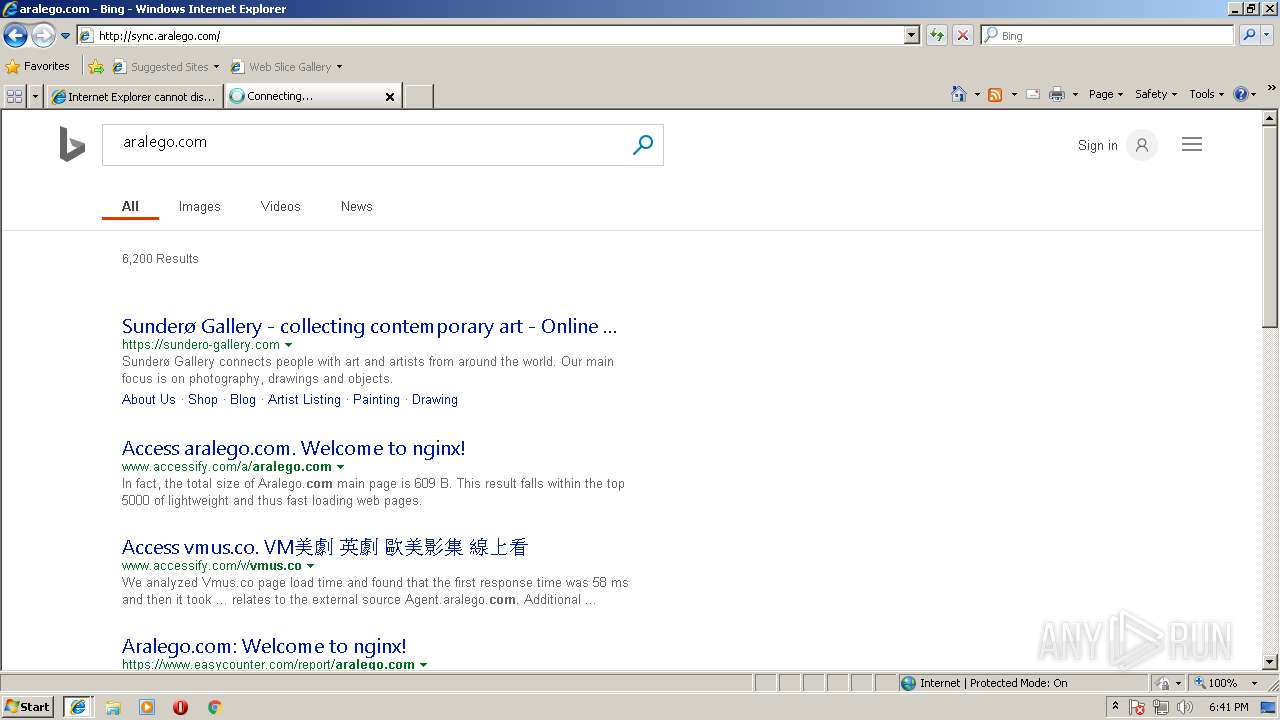Image resolution: width=1280 pixels, height=720 pixels.
Task: Click the toolbar search magnifier button
Action: tap(1249, 36)
